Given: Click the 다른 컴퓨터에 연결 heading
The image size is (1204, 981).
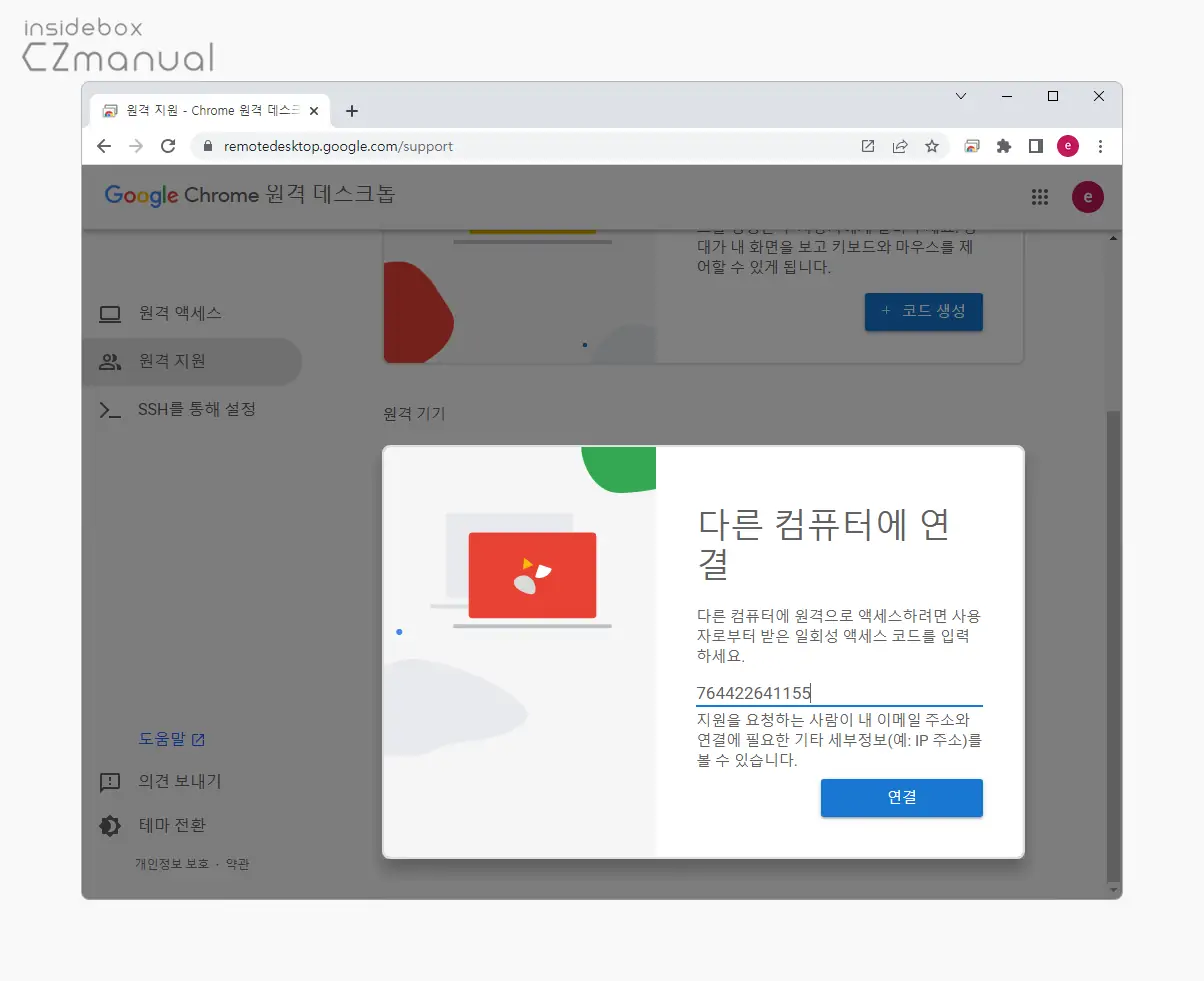Looking at the screenshot, I should click(x=822, y=544).
